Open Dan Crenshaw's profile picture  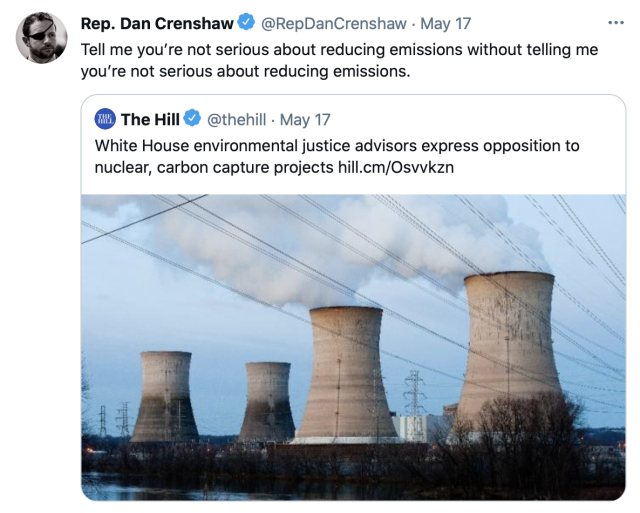42,38
